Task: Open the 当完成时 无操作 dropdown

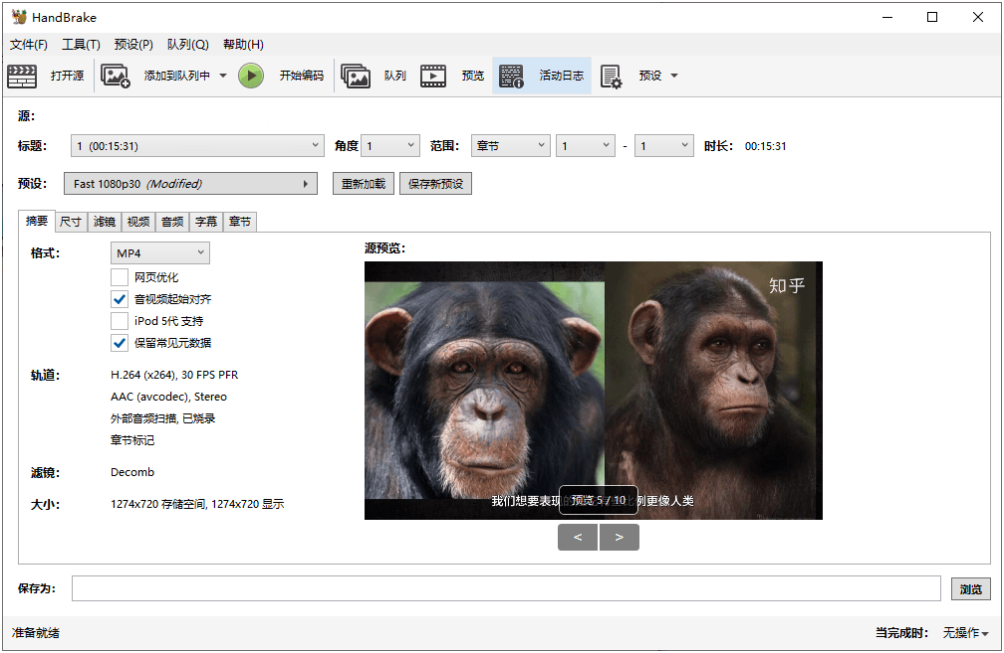Action: pyautogui.click(x=966, y=633)
